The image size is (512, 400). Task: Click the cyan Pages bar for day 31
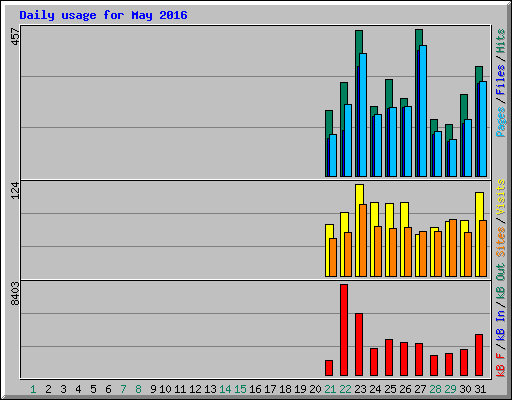tap(483, 129)
